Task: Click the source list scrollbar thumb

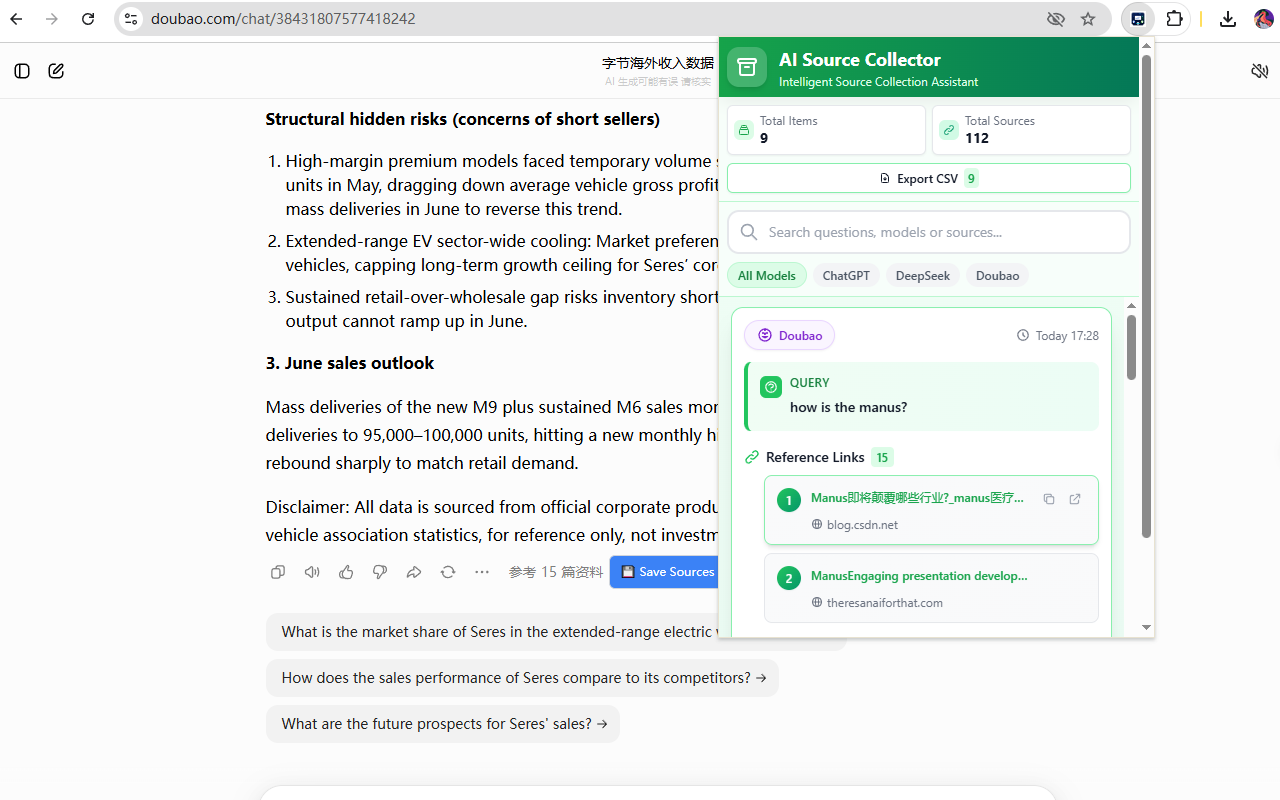Action: [1131, 347]
